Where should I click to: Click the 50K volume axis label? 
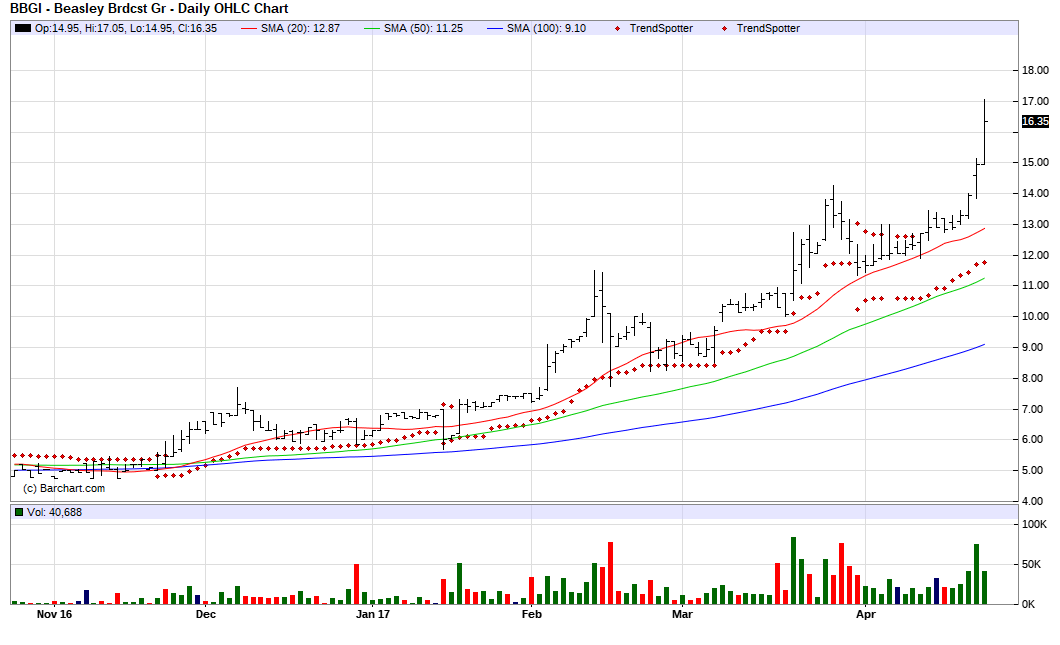(1032, 565)
